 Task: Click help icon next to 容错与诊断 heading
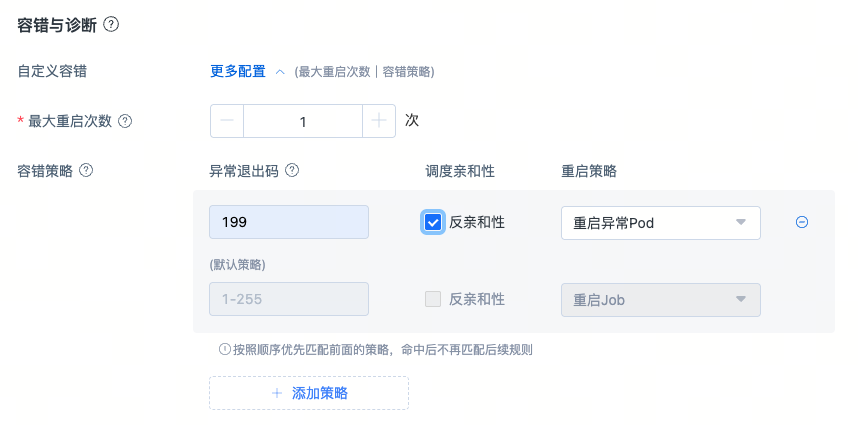click(x=111, y=25)
